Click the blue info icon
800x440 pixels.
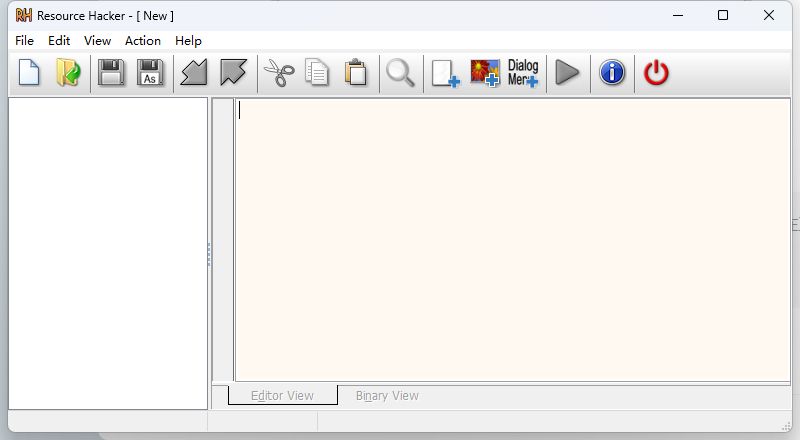click(612, 73)
